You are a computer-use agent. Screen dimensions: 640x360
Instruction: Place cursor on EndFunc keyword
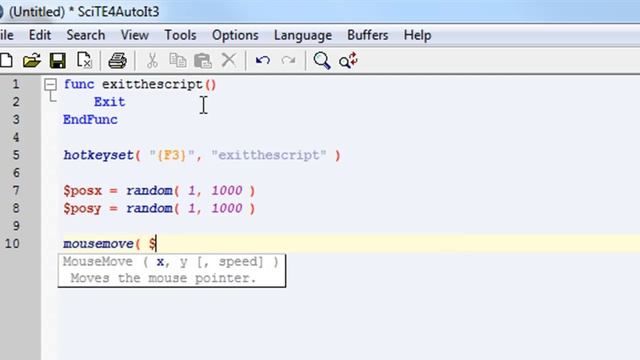[90, 120]
